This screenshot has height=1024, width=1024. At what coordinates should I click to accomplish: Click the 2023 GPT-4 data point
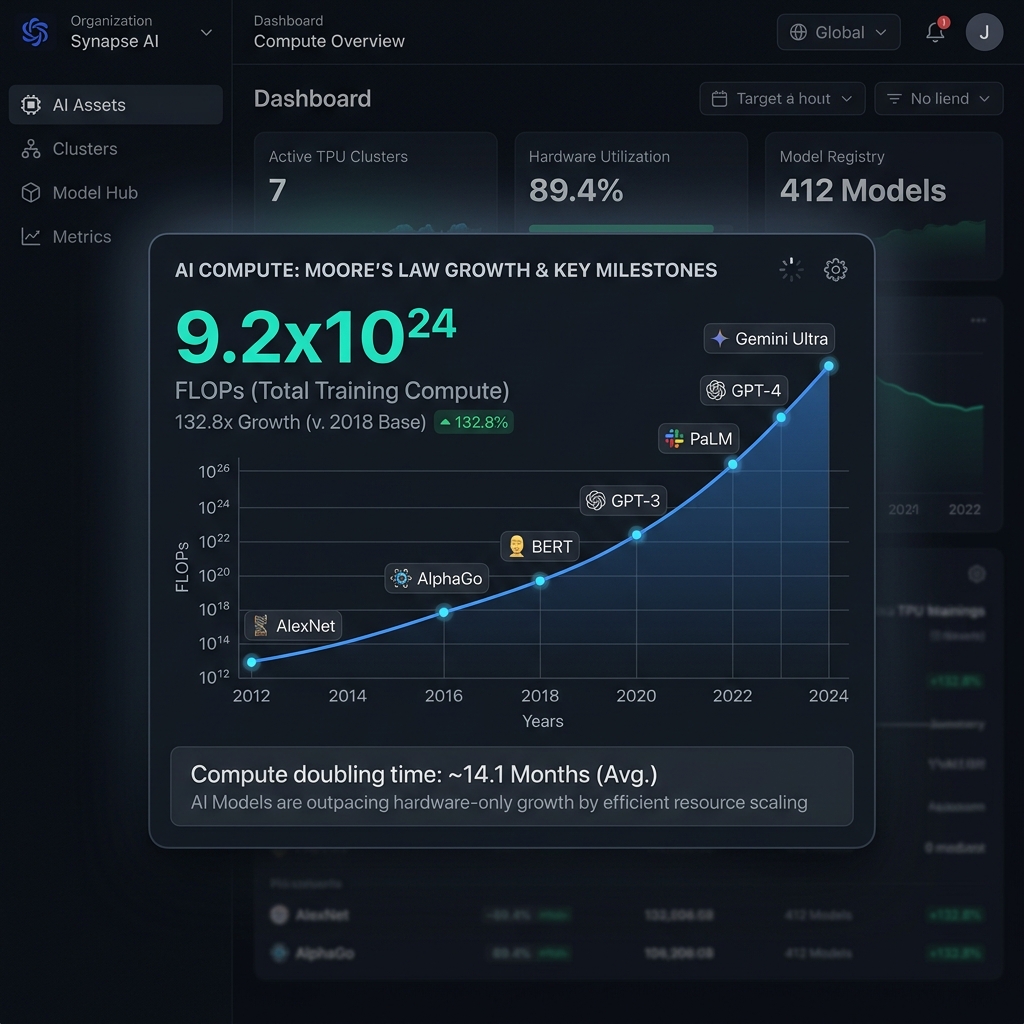coord(781,417)
